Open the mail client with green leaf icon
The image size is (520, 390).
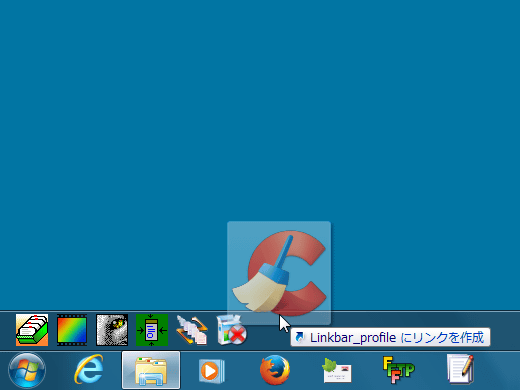coord(337,371)
